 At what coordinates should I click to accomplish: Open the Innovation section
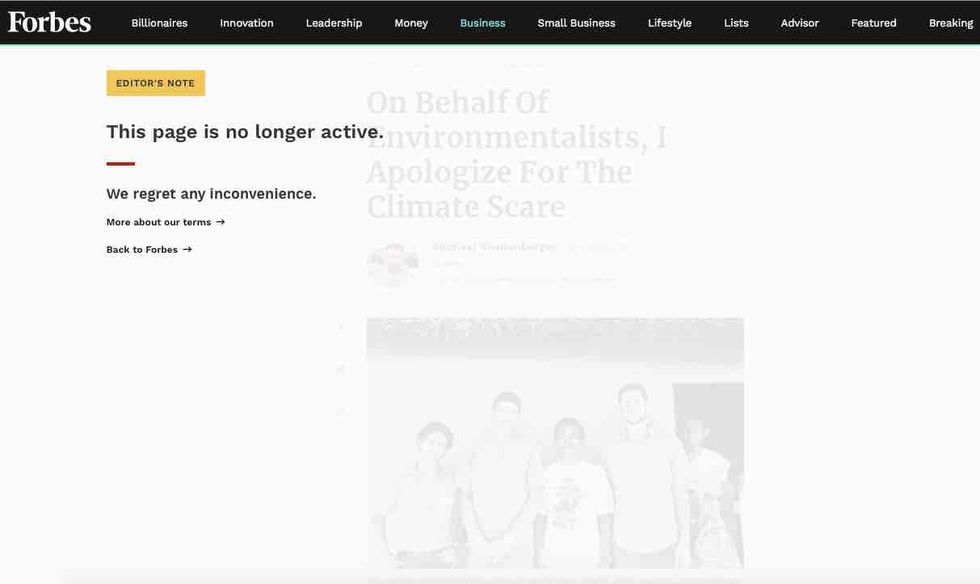246,23
